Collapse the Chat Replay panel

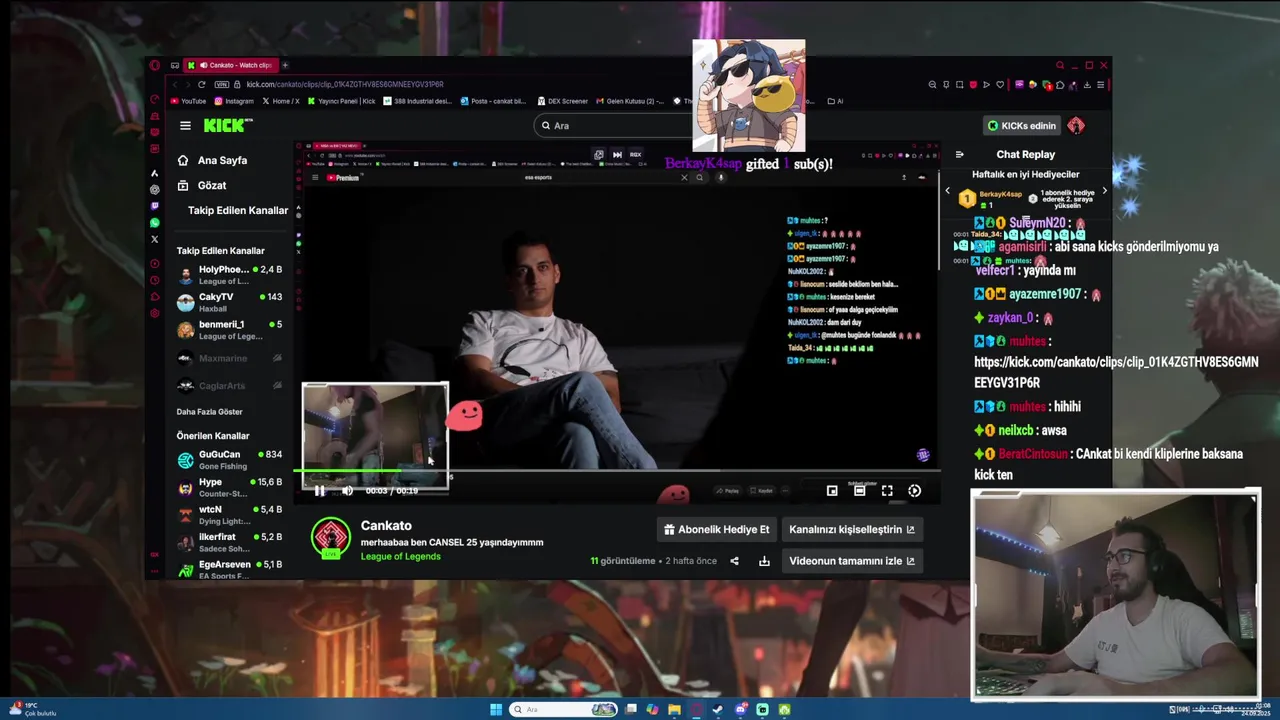pyautogui.click(x=959, y=154)
